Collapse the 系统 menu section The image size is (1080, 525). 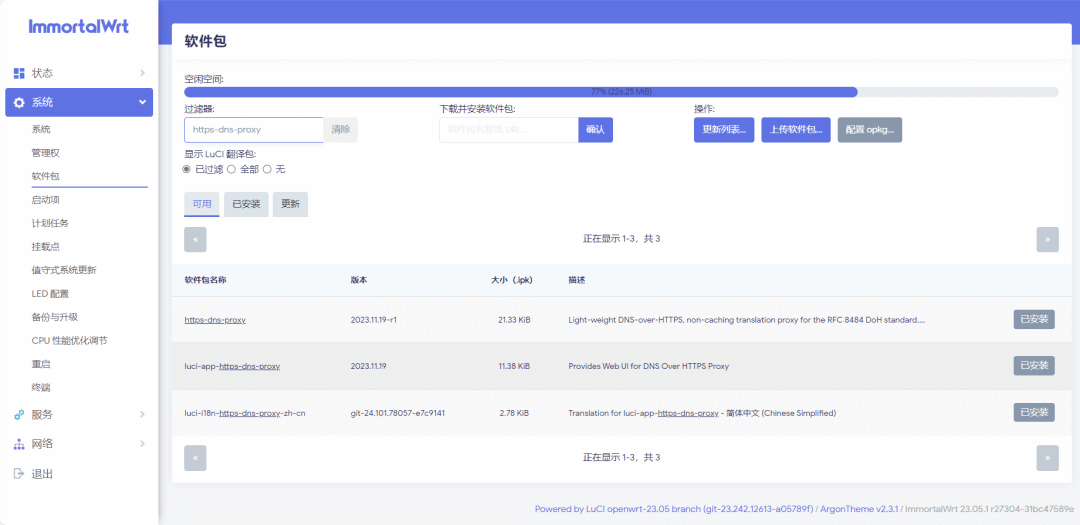(142, 102)
